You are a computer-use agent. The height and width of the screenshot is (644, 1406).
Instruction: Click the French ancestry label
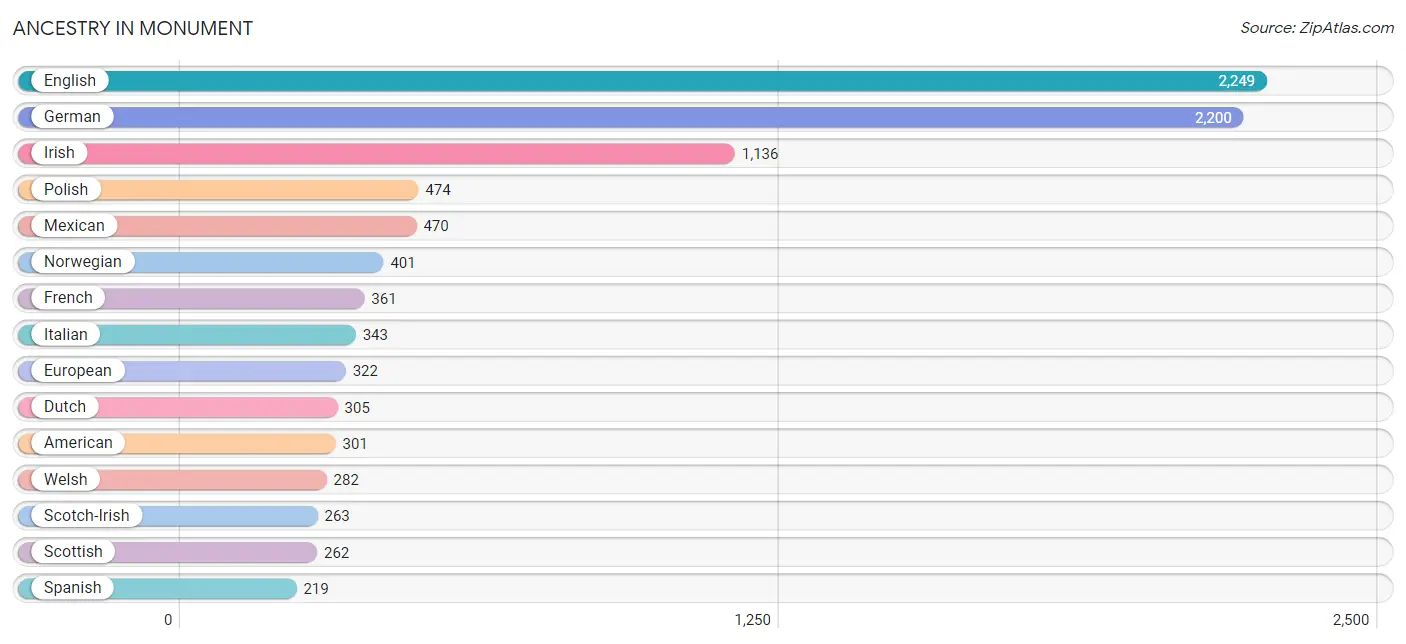click(x=68, y=298)
